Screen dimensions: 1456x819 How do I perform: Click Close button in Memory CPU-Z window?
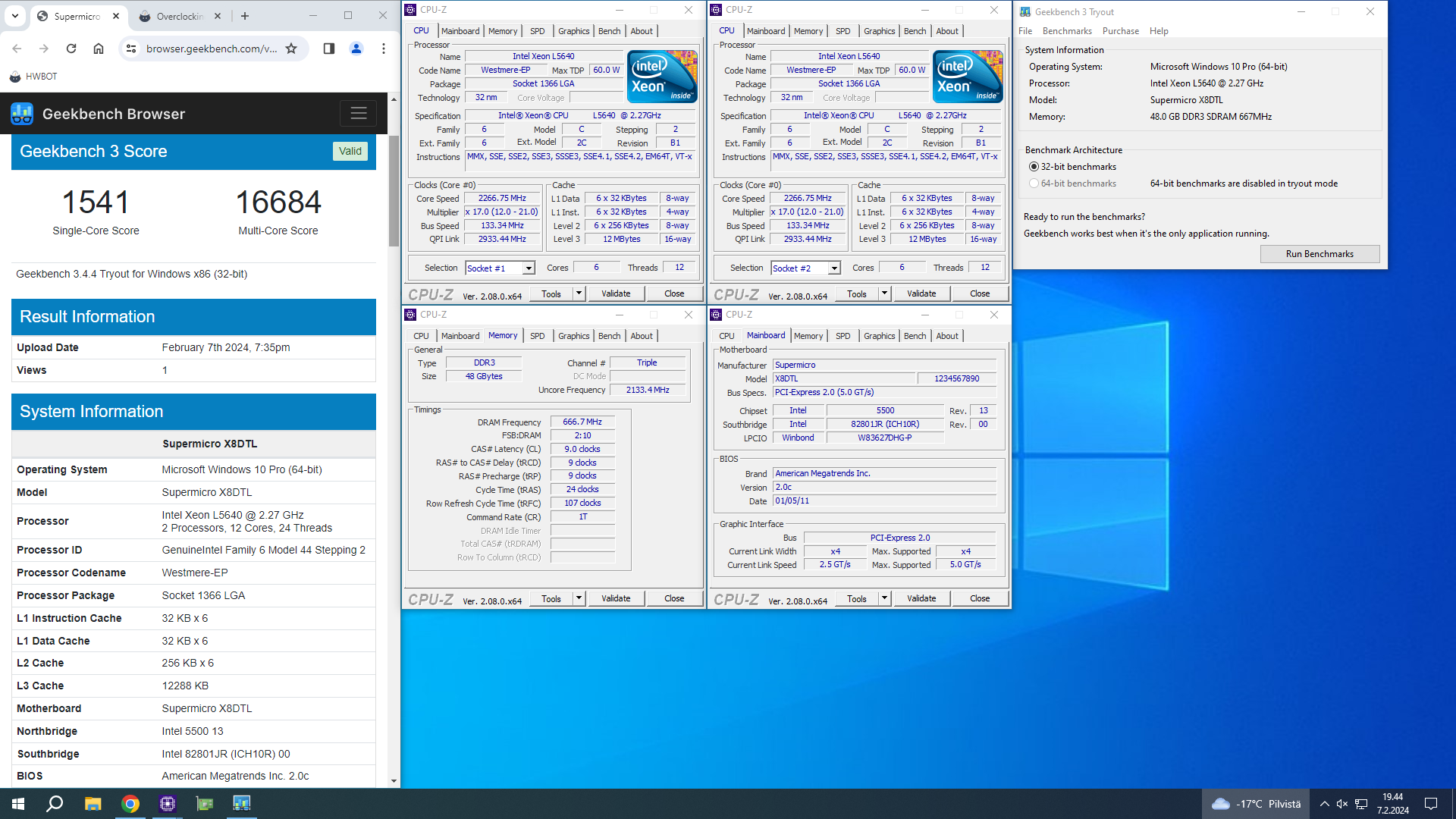click(674, 598)
